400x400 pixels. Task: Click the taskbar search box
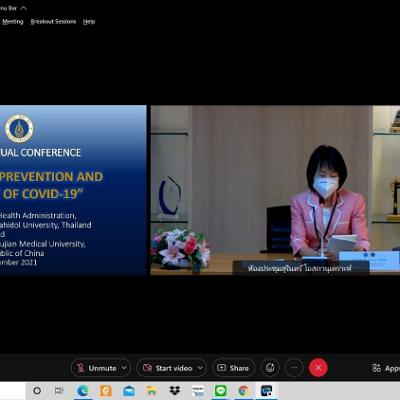click(13, 391)
